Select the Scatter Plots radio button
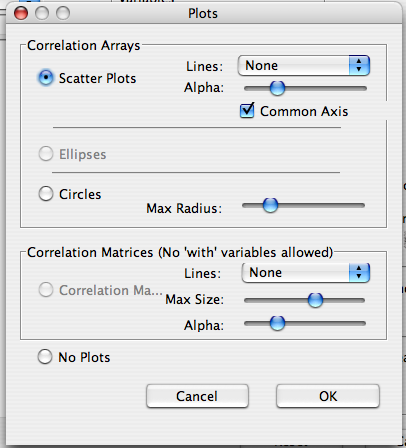 click(46, 78)
